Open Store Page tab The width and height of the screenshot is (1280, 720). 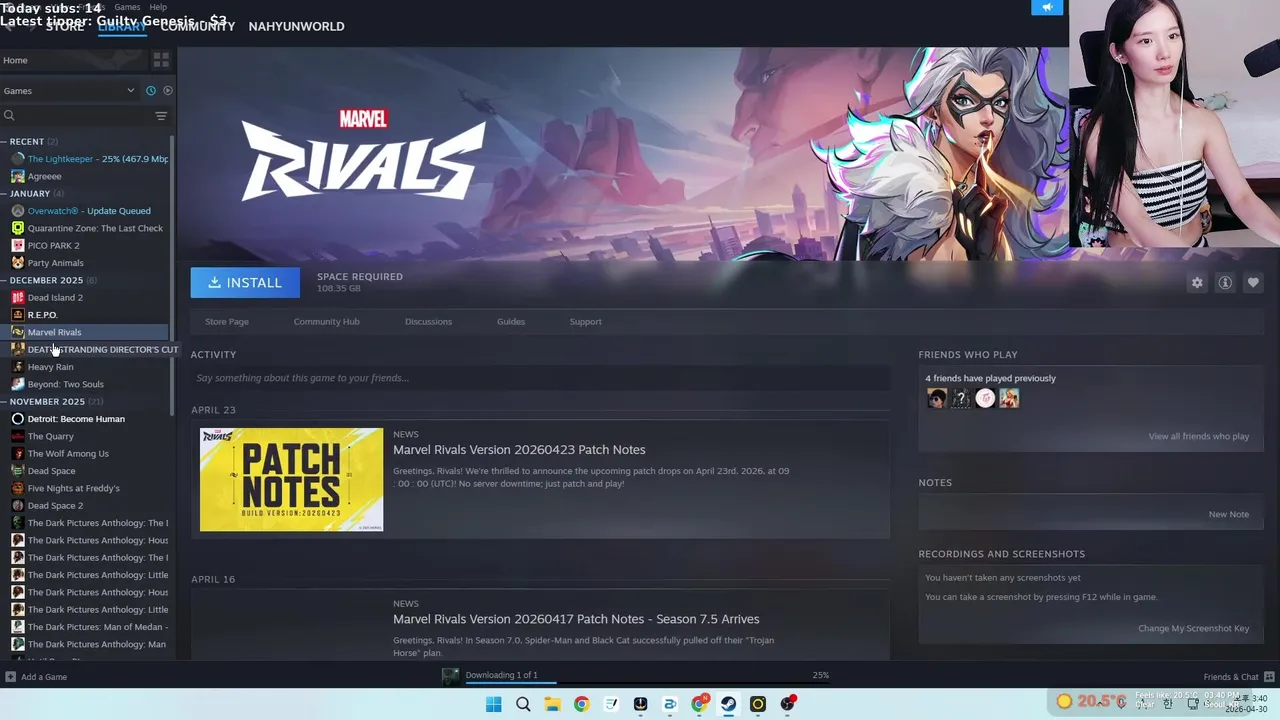[227, 322]
